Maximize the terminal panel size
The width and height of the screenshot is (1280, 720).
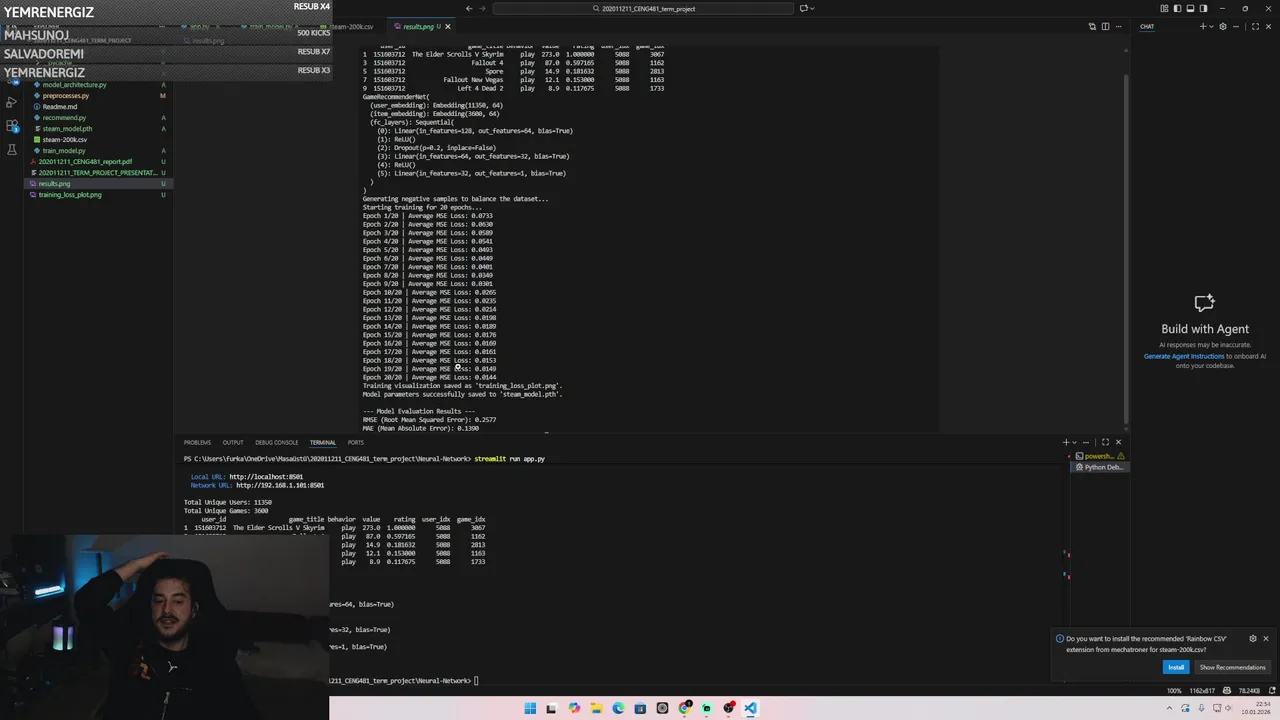[x=1105, y=442]
